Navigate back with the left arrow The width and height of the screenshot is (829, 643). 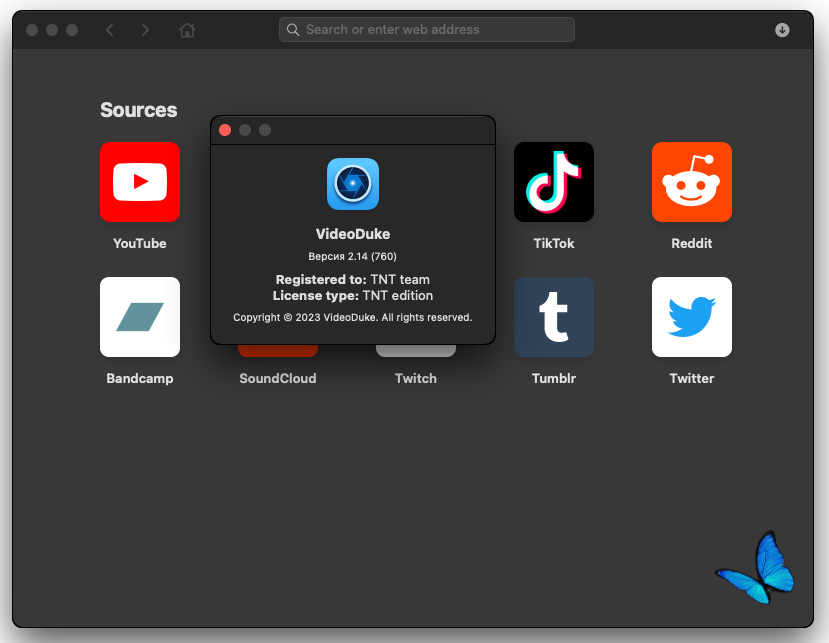click(109, 30)
